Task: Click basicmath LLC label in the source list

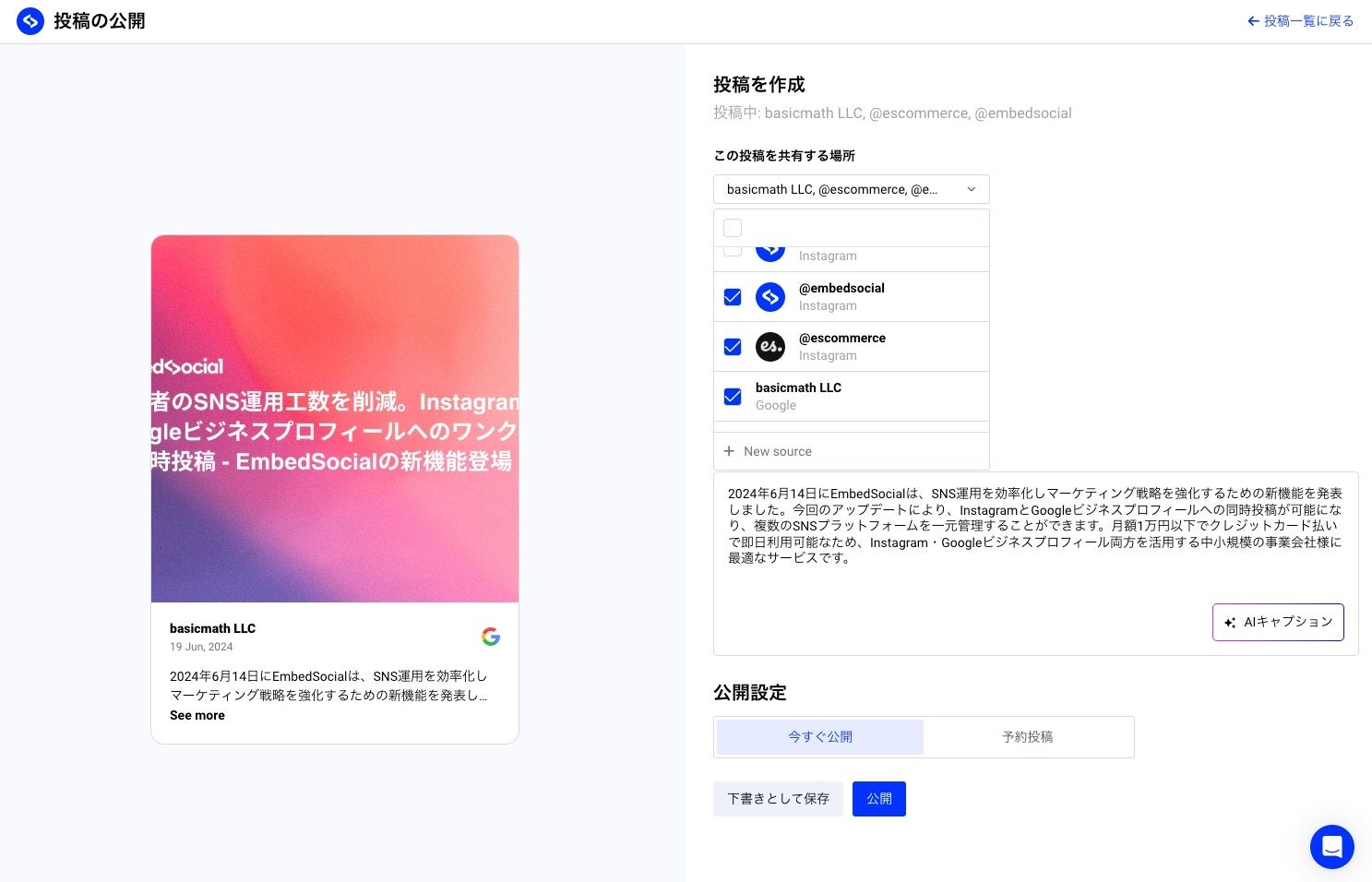Action: 798,387
